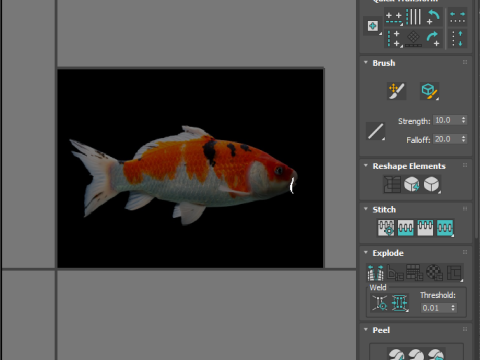Image resolution: width=480 pixels, height=360 pixels.
Task: Rotate selection 90 degrees clockwise
Action: tap(433, 38)
